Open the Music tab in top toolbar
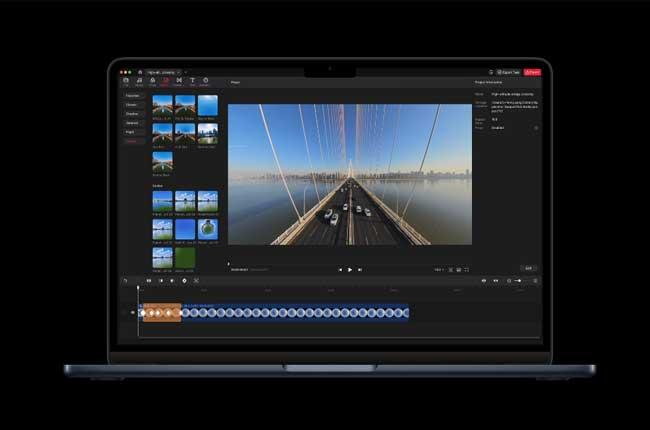Image resolution: width=650 pixels, height=430 pixels. tap(138, 81)
